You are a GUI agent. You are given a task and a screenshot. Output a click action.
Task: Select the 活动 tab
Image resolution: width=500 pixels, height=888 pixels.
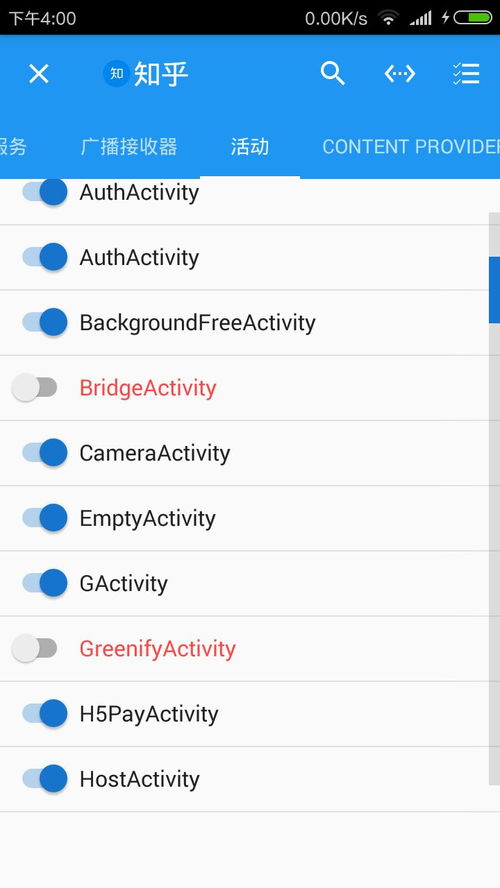(x=250, y=147)
